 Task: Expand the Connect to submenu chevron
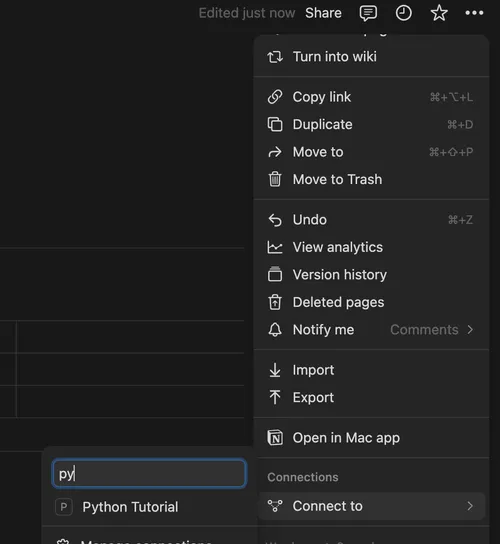tap(470, 506)
